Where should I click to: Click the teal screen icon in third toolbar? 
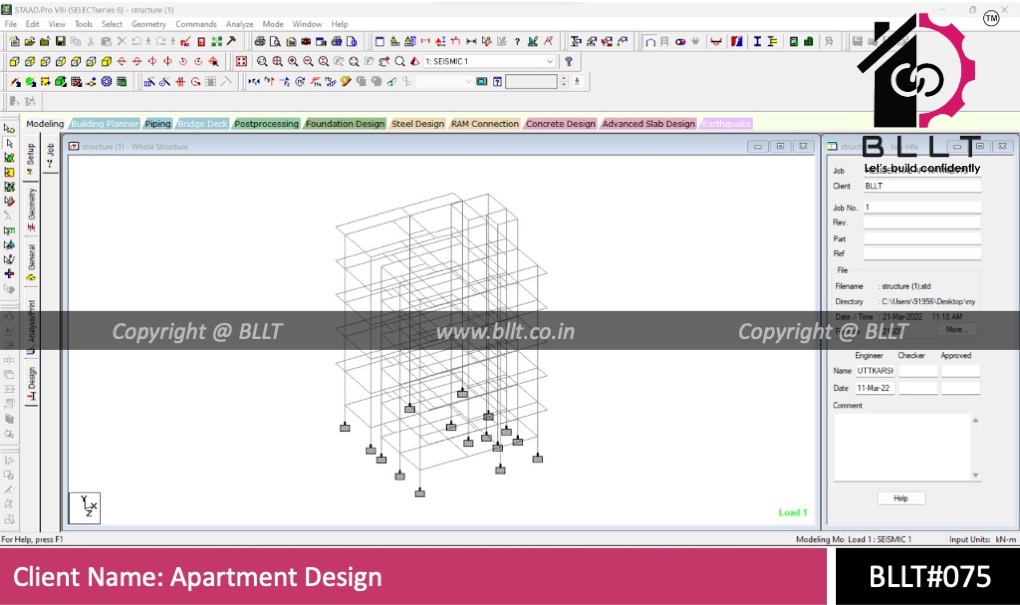click(x=481, y=81)
